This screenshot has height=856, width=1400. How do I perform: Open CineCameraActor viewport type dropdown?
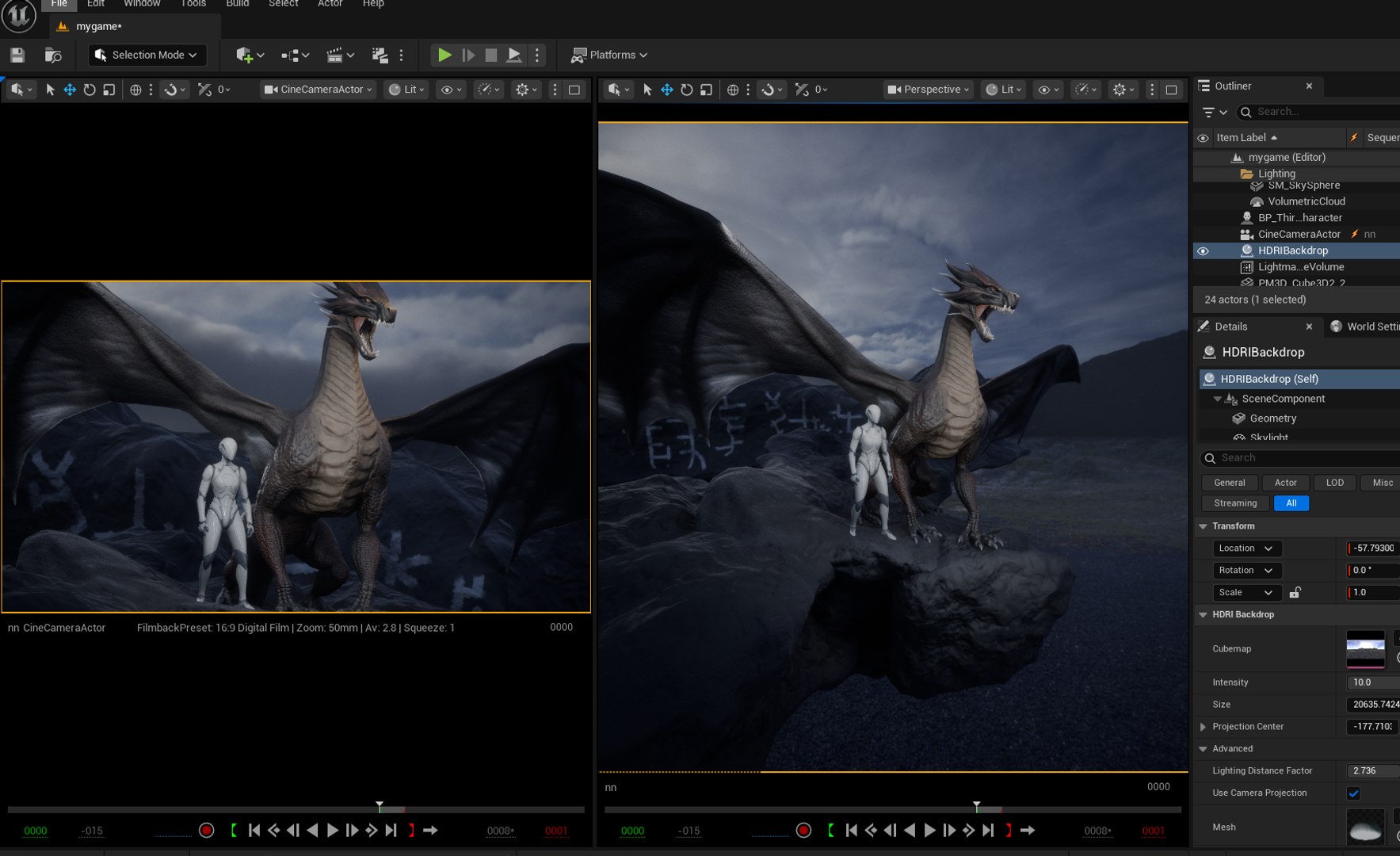pyautogui.click(x=318, y=90)
